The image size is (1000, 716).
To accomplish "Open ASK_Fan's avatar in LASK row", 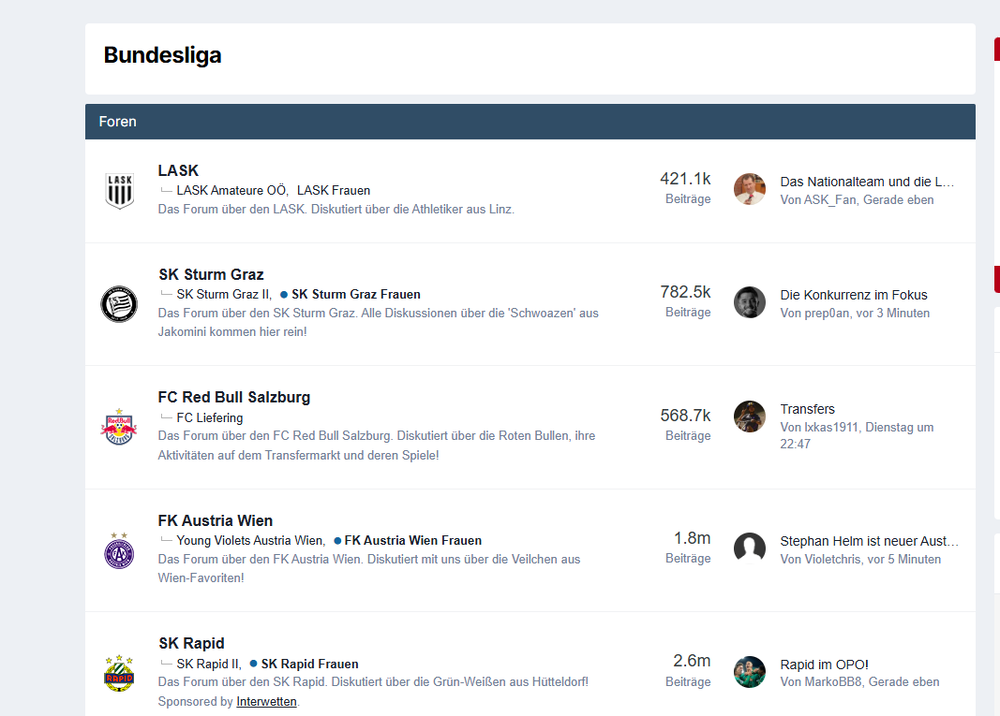I will [749, 189].
